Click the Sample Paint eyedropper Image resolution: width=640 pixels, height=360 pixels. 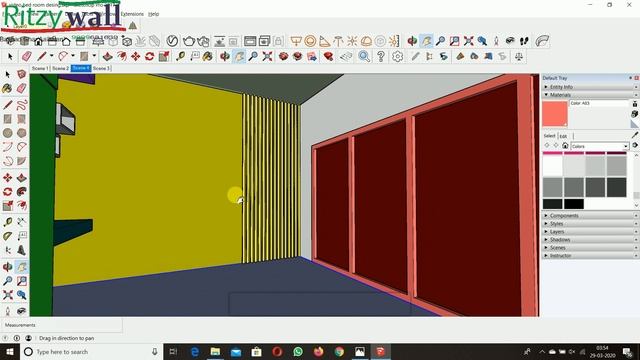[x=635, y=135]
